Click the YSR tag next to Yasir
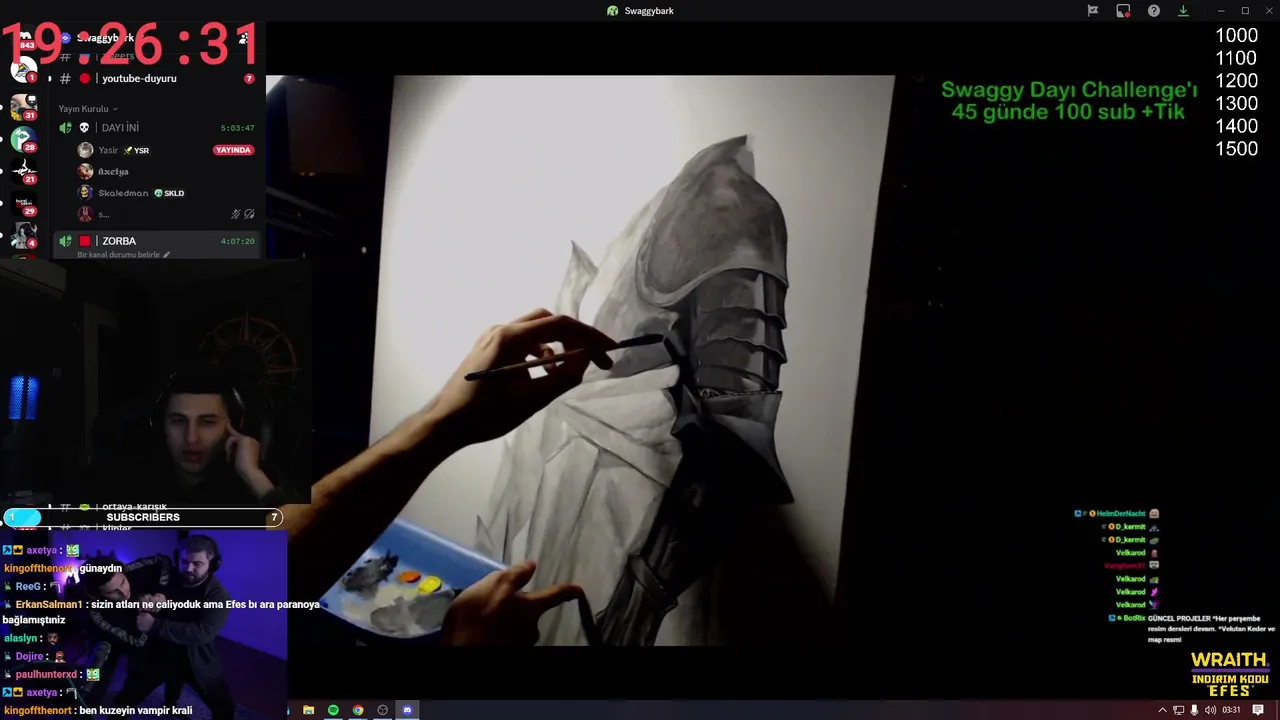 136,150
